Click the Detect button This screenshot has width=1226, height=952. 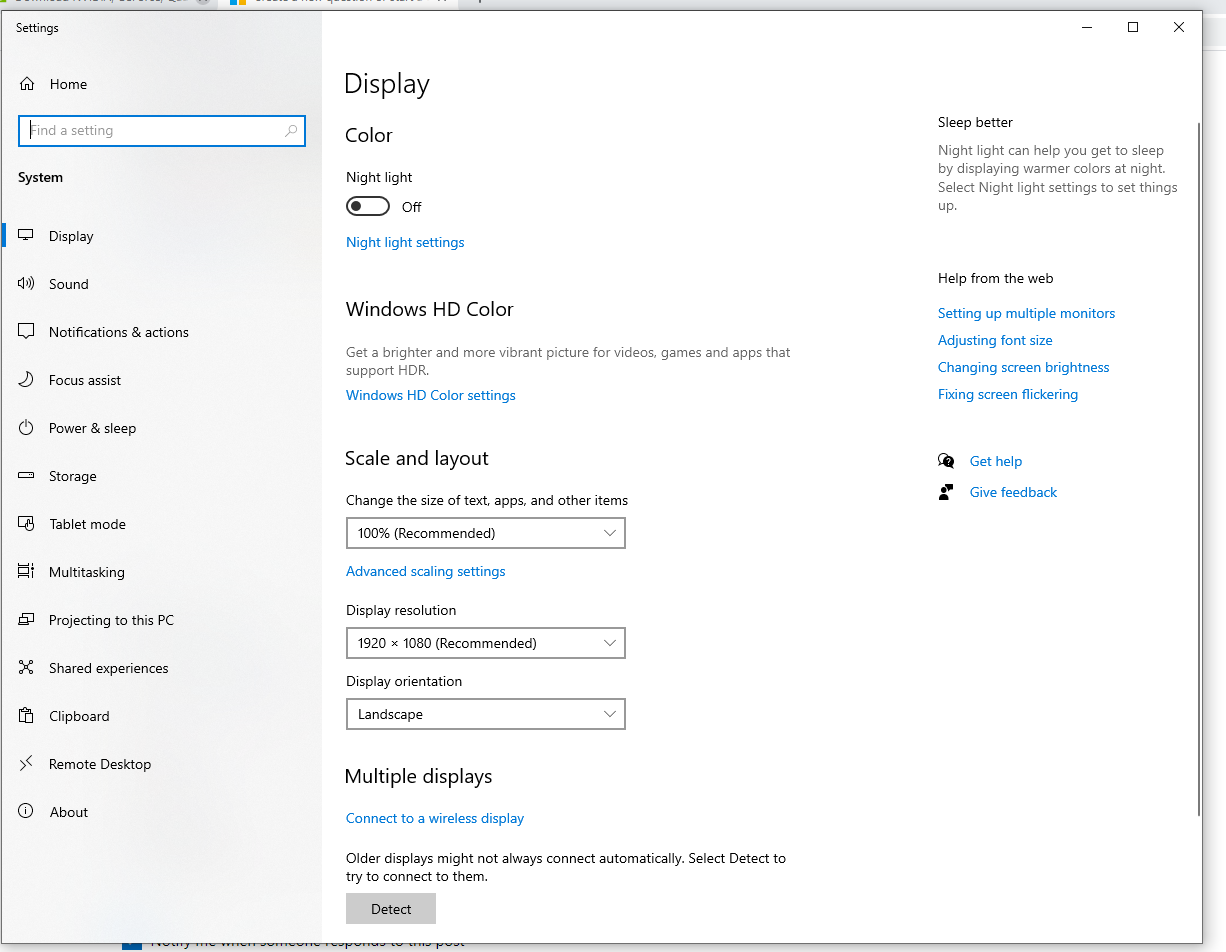click(391, 909)
